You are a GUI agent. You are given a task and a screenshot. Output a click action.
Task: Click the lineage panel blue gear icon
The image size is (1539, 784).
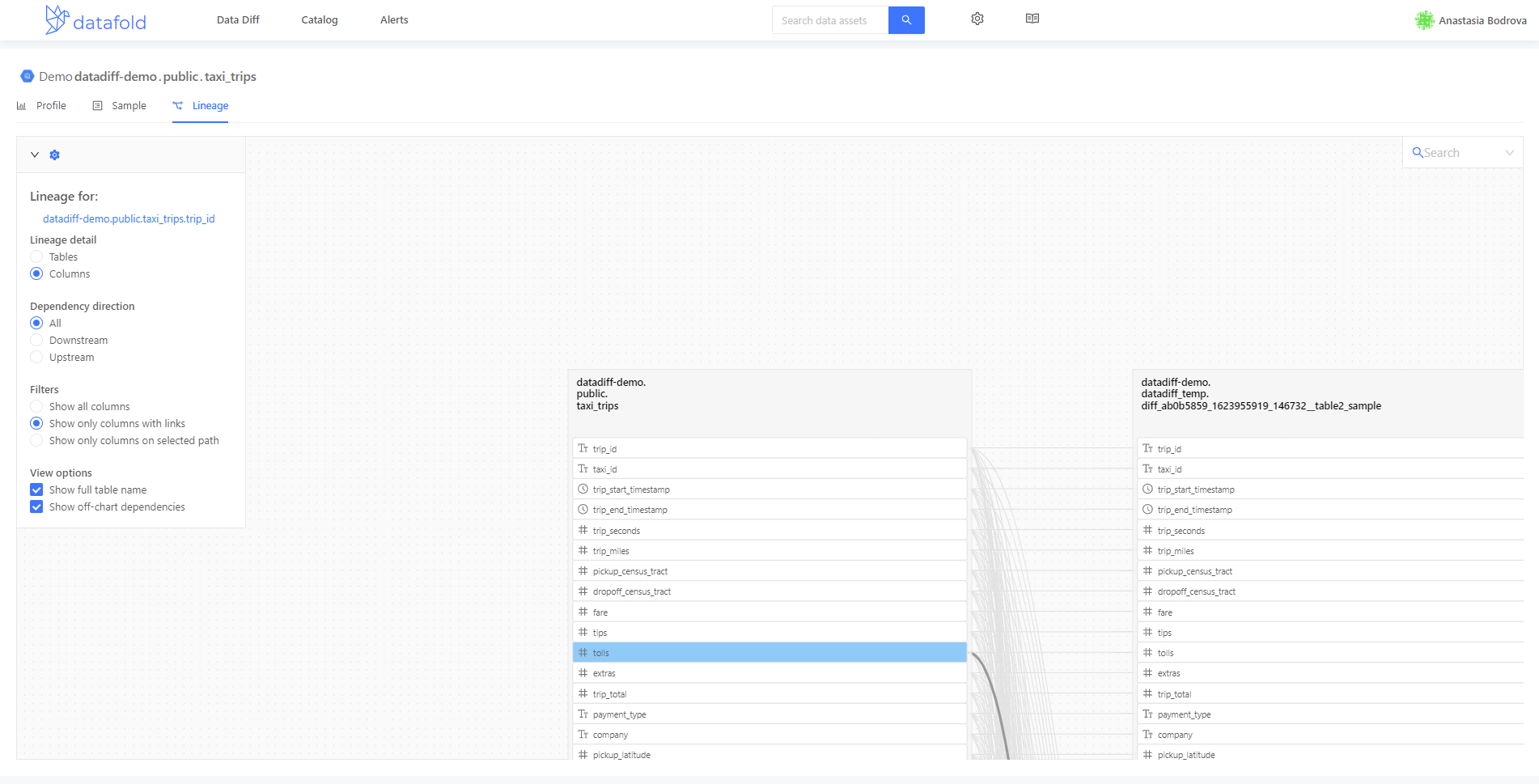coord(55,155)
